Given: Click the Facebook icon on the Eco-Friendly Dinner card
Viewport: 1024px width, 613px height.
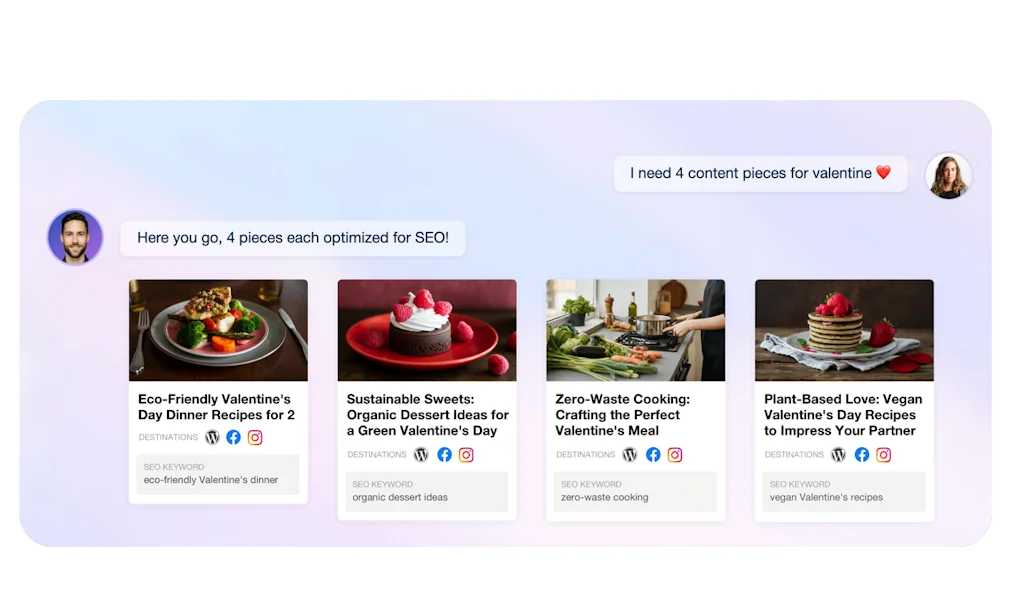Looking at the screenshot, I should point(233,437).
